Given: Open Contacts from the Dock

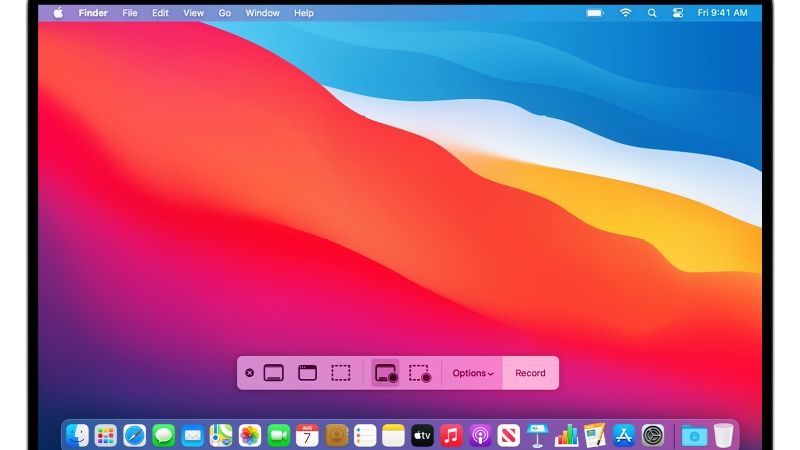Looking at the screenshot, I should (x=336, y=436).
